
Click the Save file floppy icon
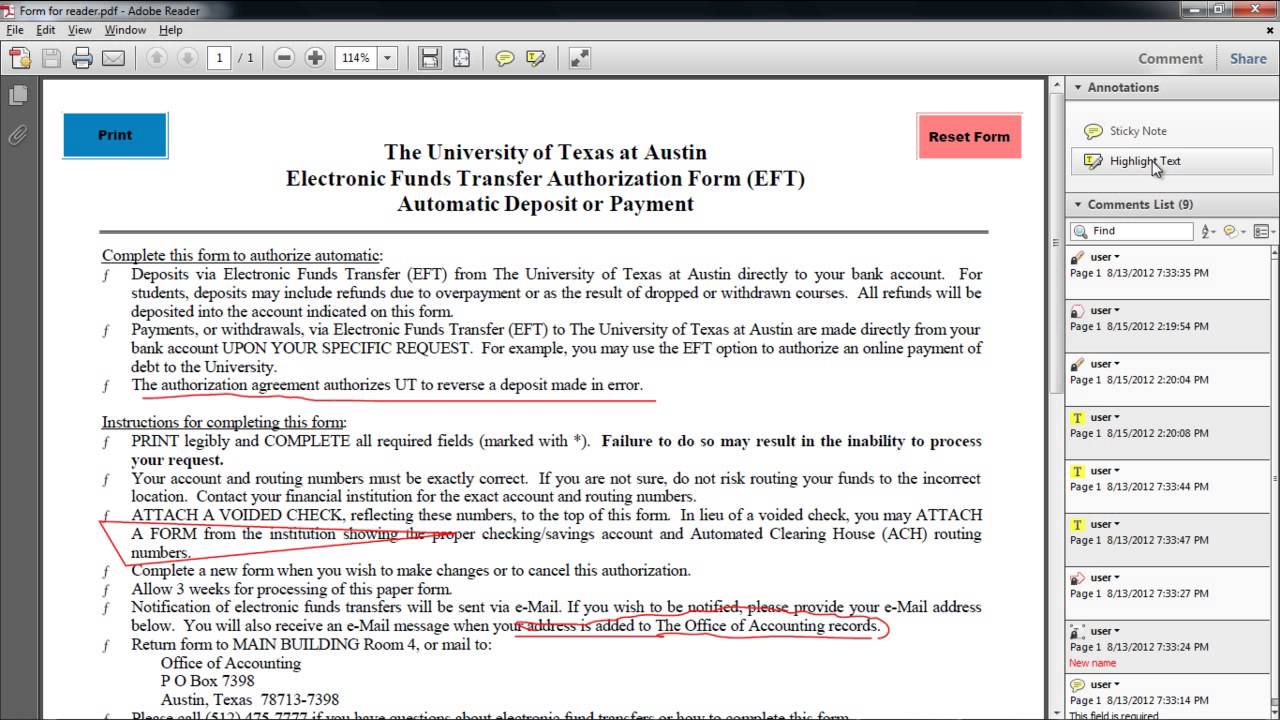click(x=52, y=58)
